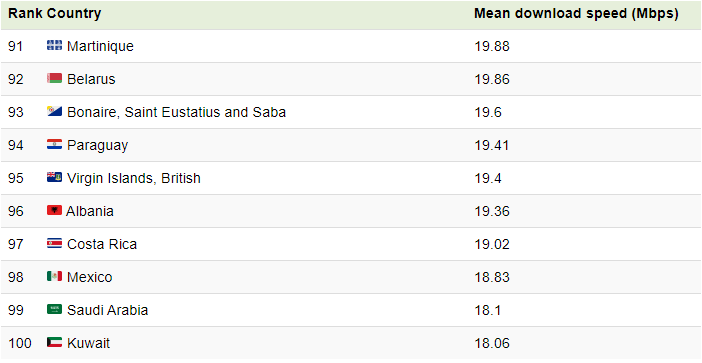Screen dimensions: 702x363
Task: Click the Martinique flag icon
Action: pos(54,45)
